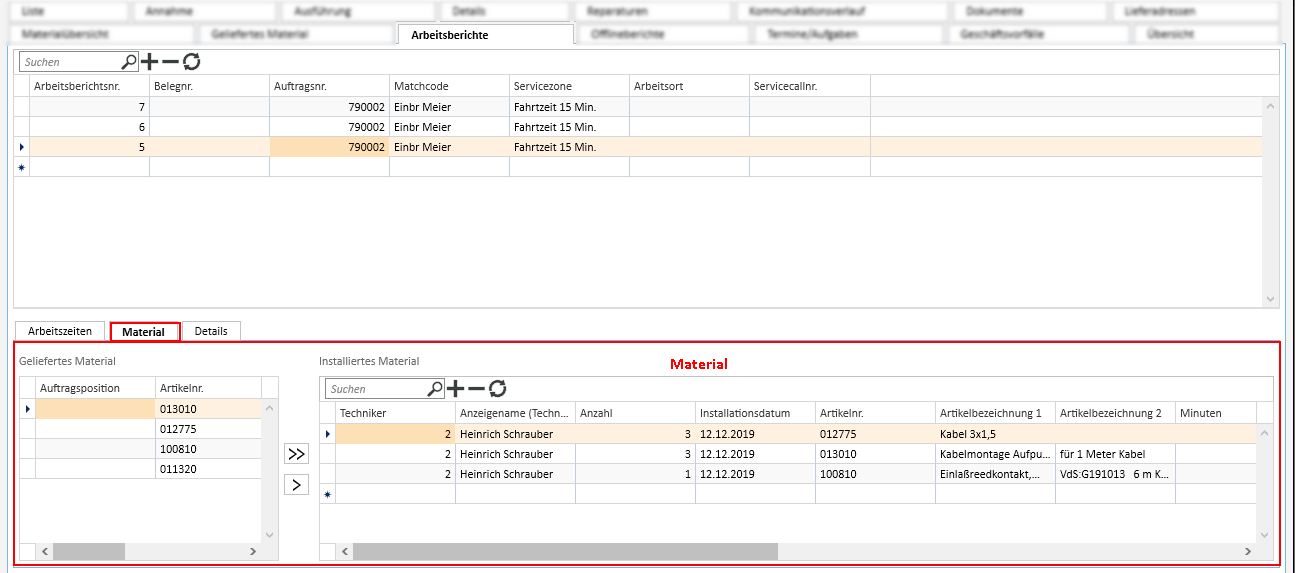Viewport: 1295px width, 573px height.
Task: Click the up arrow of the Arbeitsberichte vertical scrollbar
Action: (x=1271, y=104)
